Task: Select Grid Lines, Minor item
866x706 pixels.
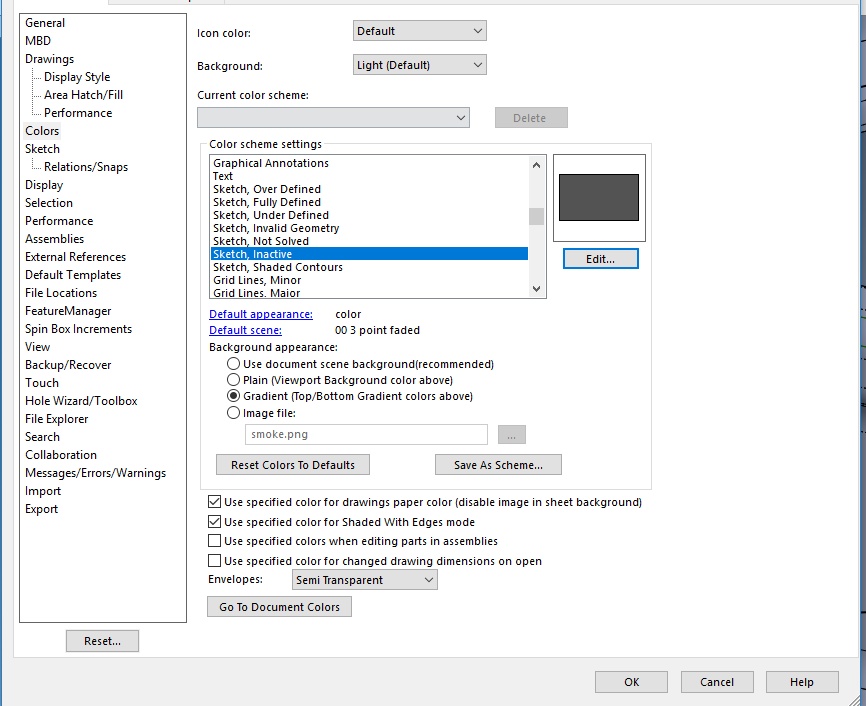Action: 369,280
